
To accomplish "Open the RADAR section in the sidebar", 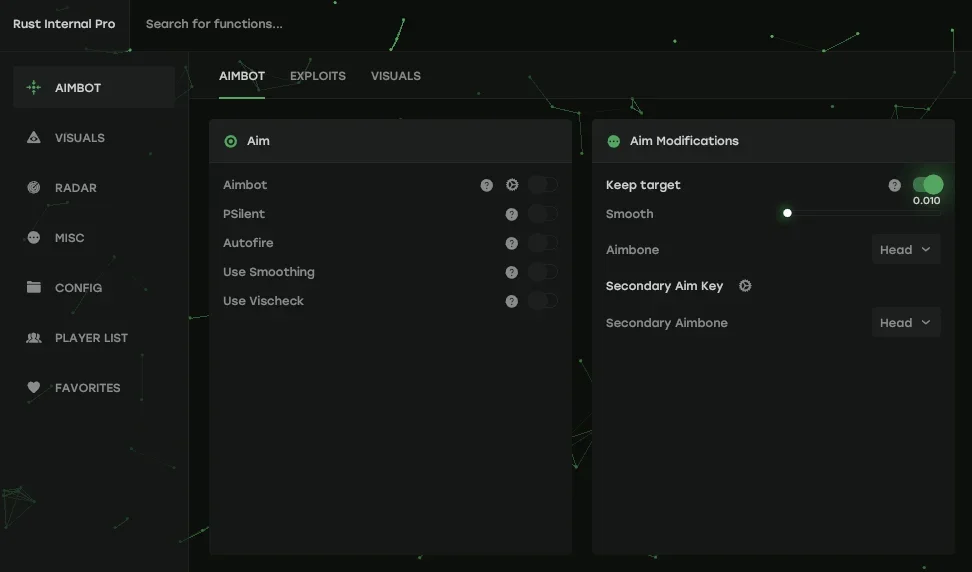I will (94, 188).
